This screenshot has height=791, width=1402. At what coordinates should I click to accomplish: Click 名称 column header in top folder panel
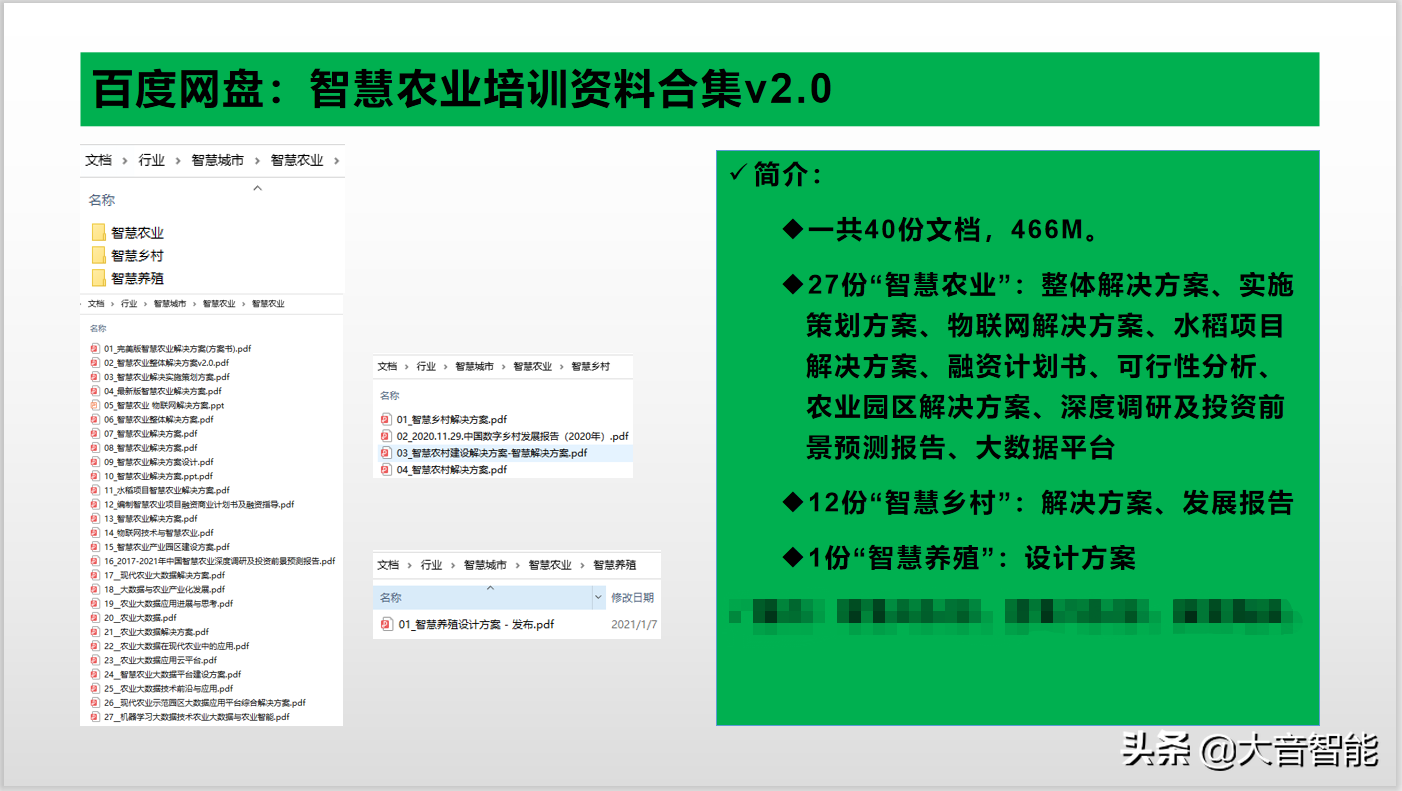[102, 200]
